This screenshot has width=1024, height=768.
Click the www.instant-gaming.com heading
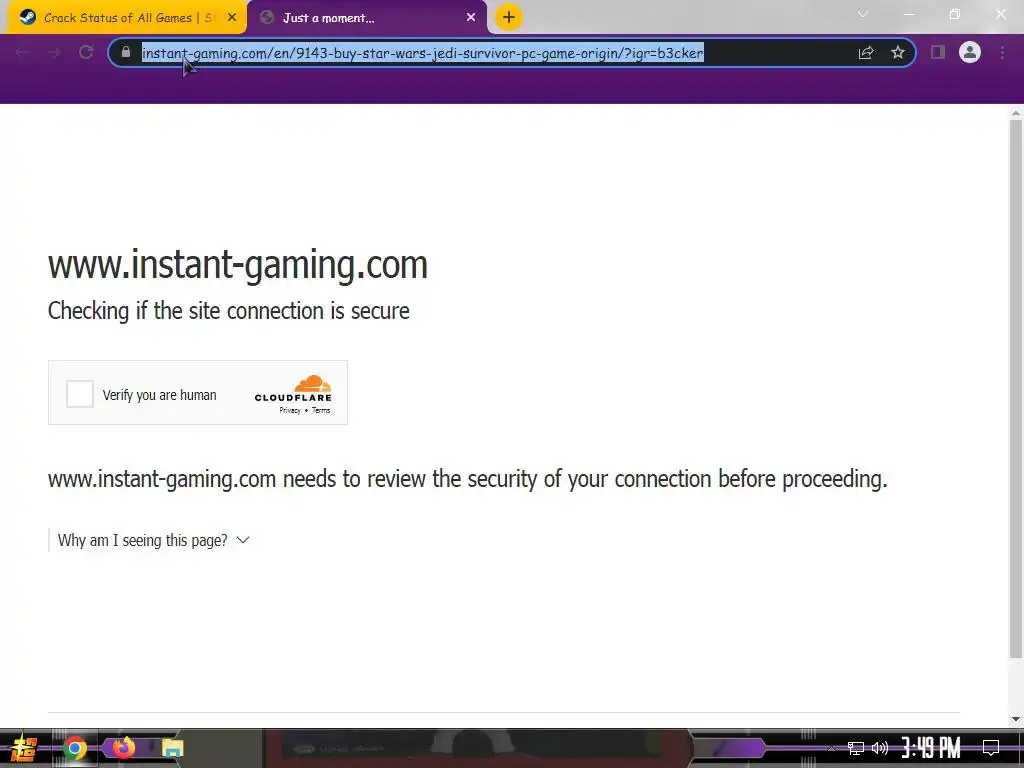tap(238, 265)
